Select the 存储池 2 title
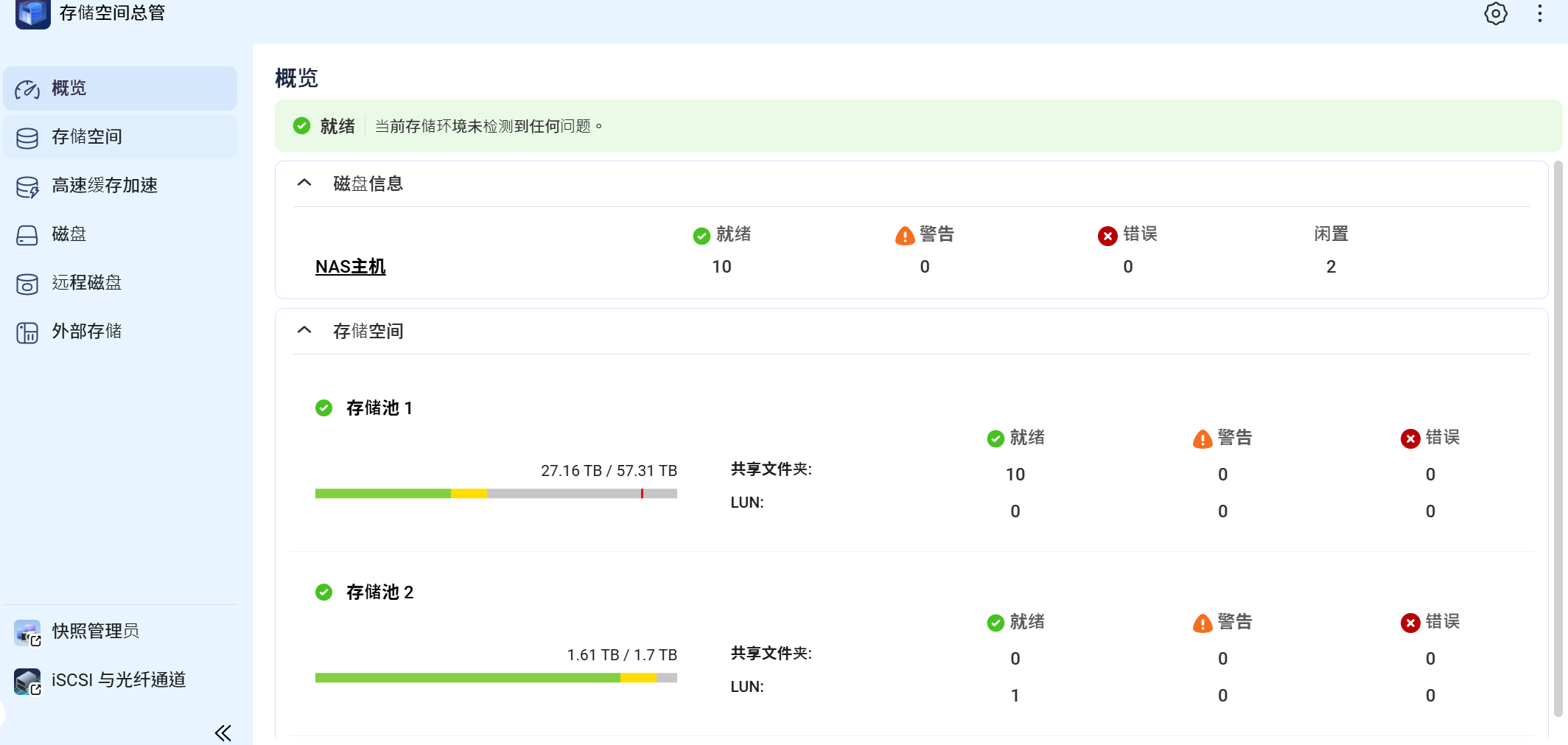This screenshot has height=745, width=1568. click(379, 592)
